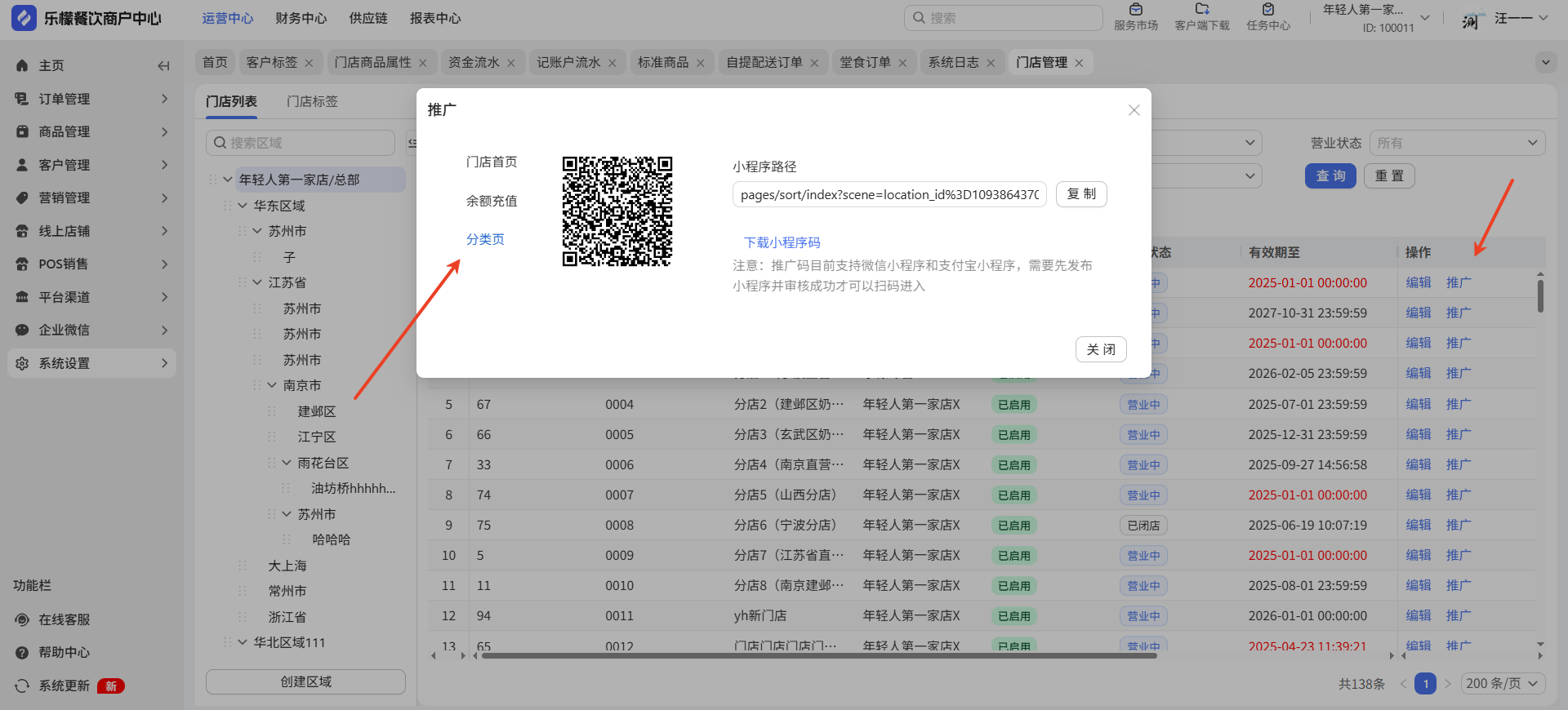Expand the tab list dropdown at far right

coord(1545,62)
